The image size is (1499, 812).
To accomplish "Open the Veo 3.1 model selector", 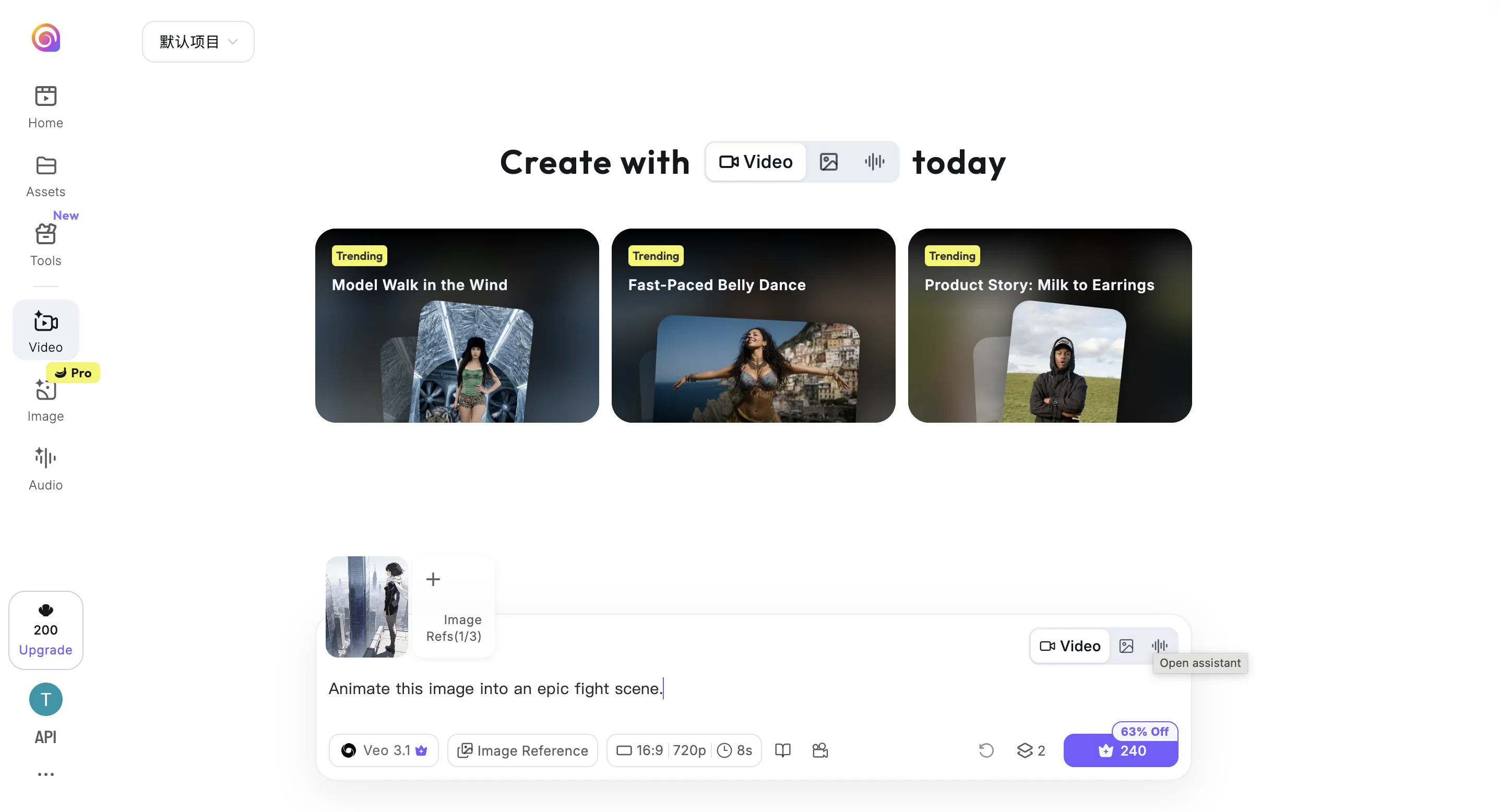I will tap(384, 750).
